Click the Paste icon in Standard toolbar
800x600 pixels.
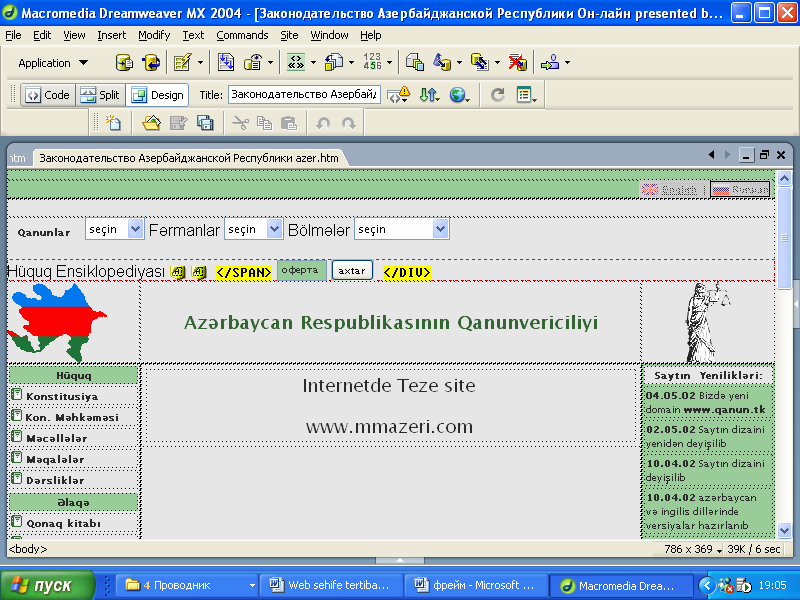[289, 123]
